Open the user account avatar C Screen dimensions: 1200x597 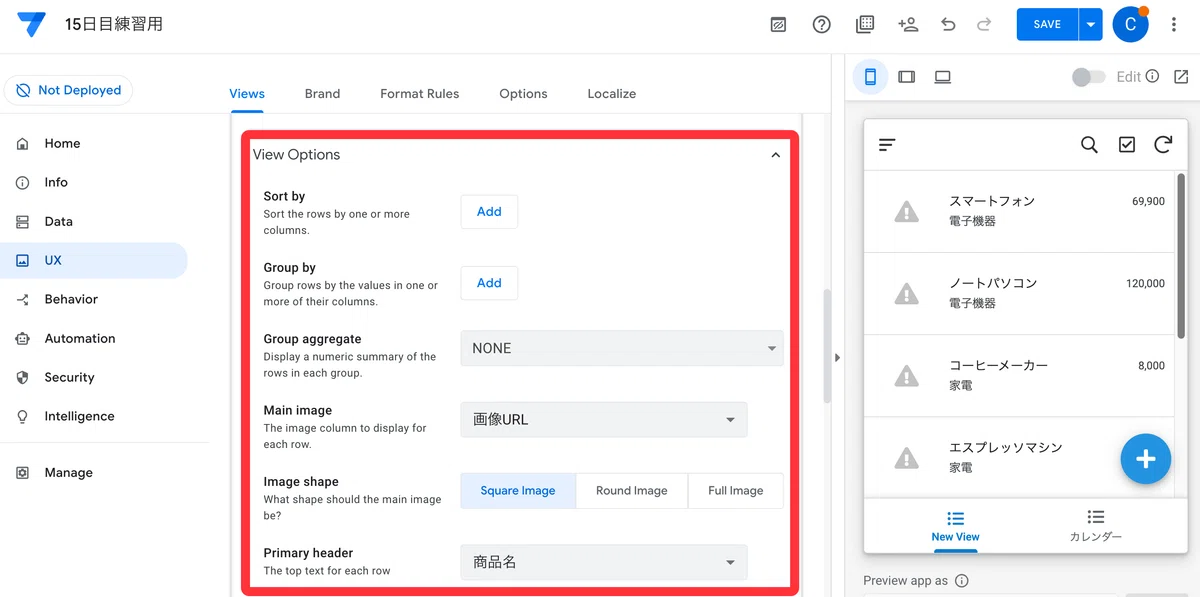(x=1130, y=25)
